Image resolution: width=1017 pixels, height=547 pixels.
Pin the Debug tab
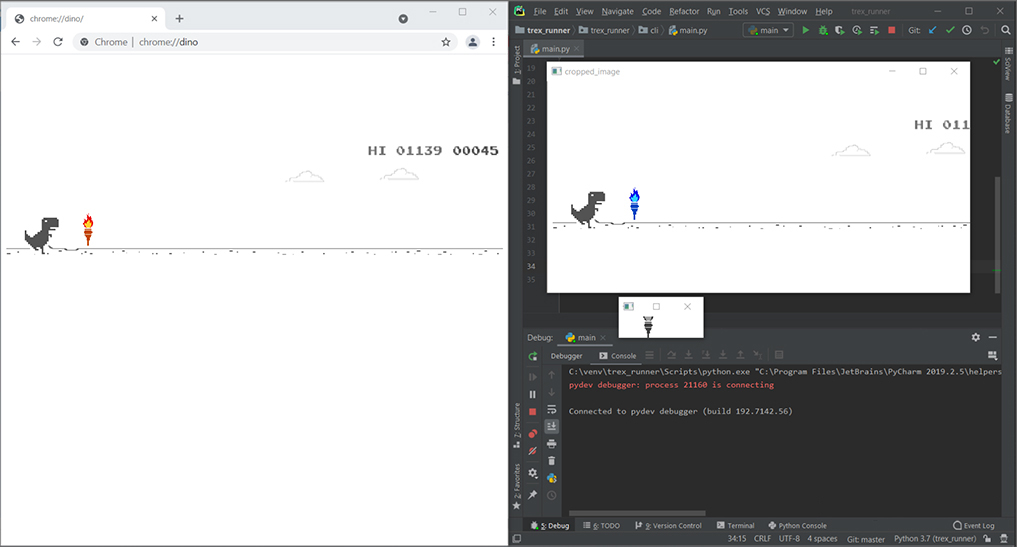(532, 494)
